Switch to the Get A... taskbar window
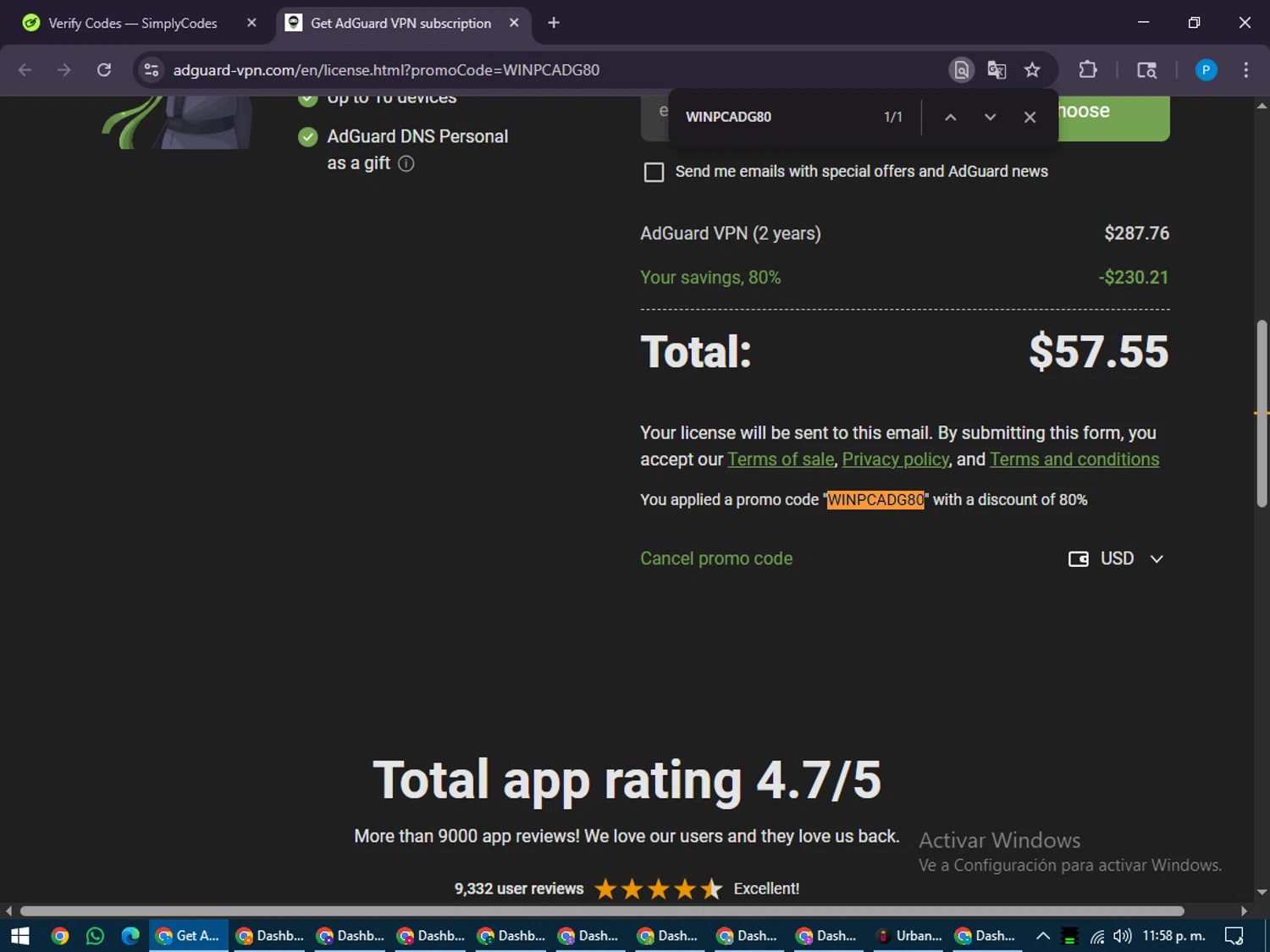The width and height of the screenshot is (1270, 952). (189, 936)
